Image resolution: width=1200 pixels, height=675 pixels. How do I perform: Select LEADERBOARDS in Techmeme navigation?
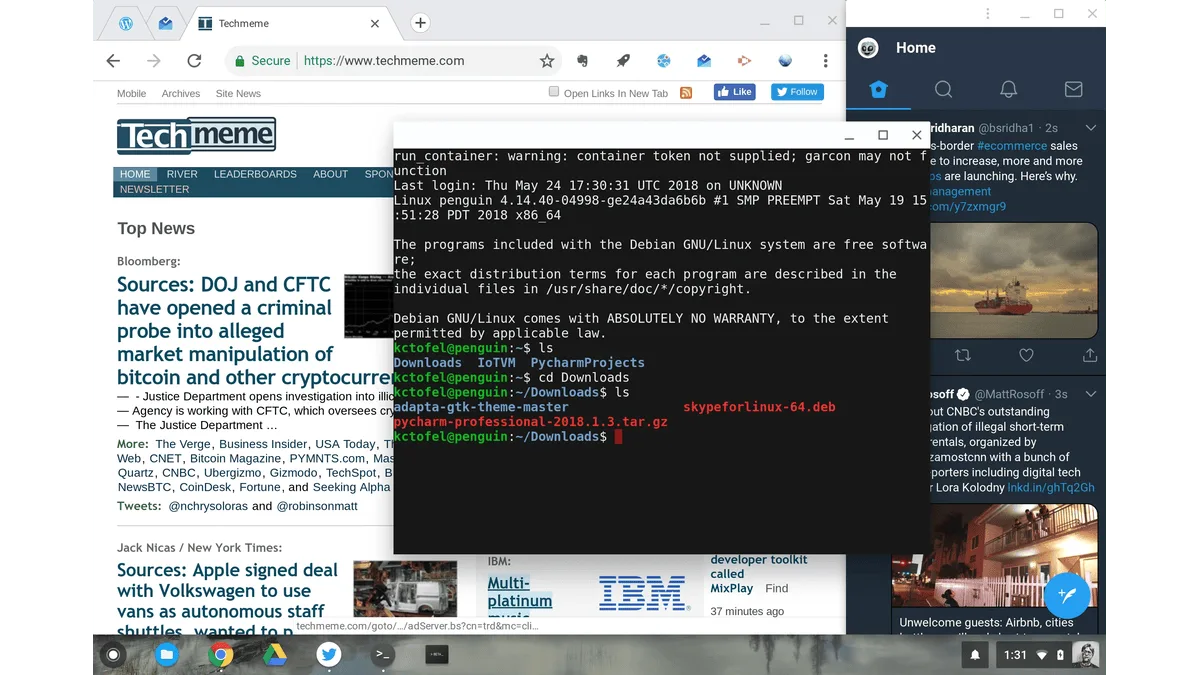255,174
